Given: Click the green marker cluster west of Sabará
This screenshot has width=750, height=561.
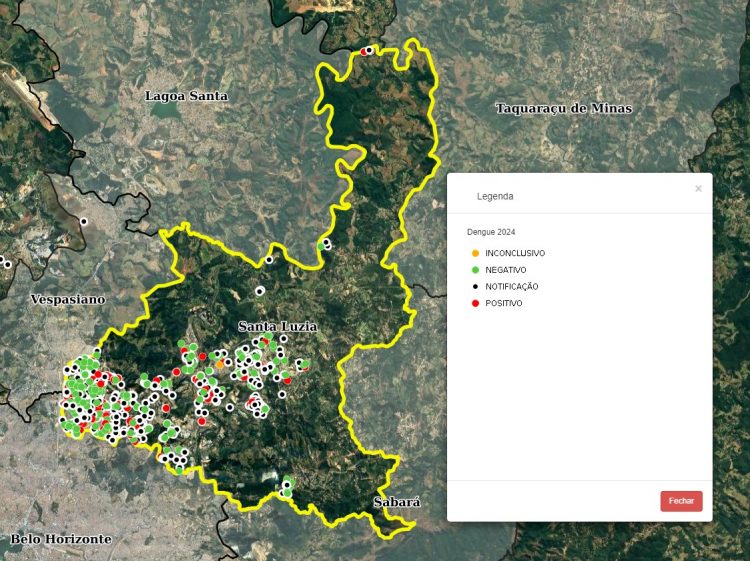Looking at the screenshot, I should [x=287, y=488].
